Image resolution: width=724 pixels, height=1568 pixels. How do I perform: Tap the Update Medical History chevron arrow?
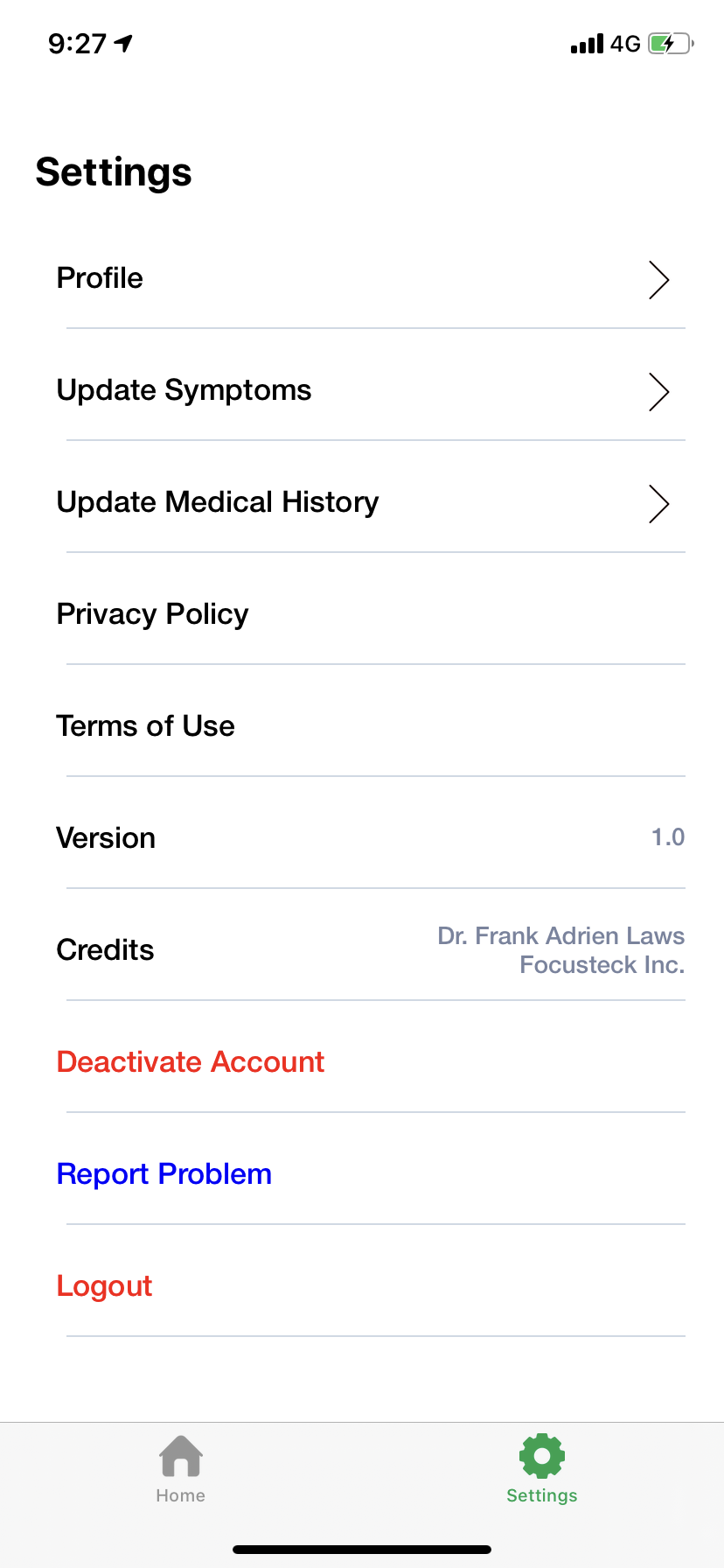[x=658, y=504]
